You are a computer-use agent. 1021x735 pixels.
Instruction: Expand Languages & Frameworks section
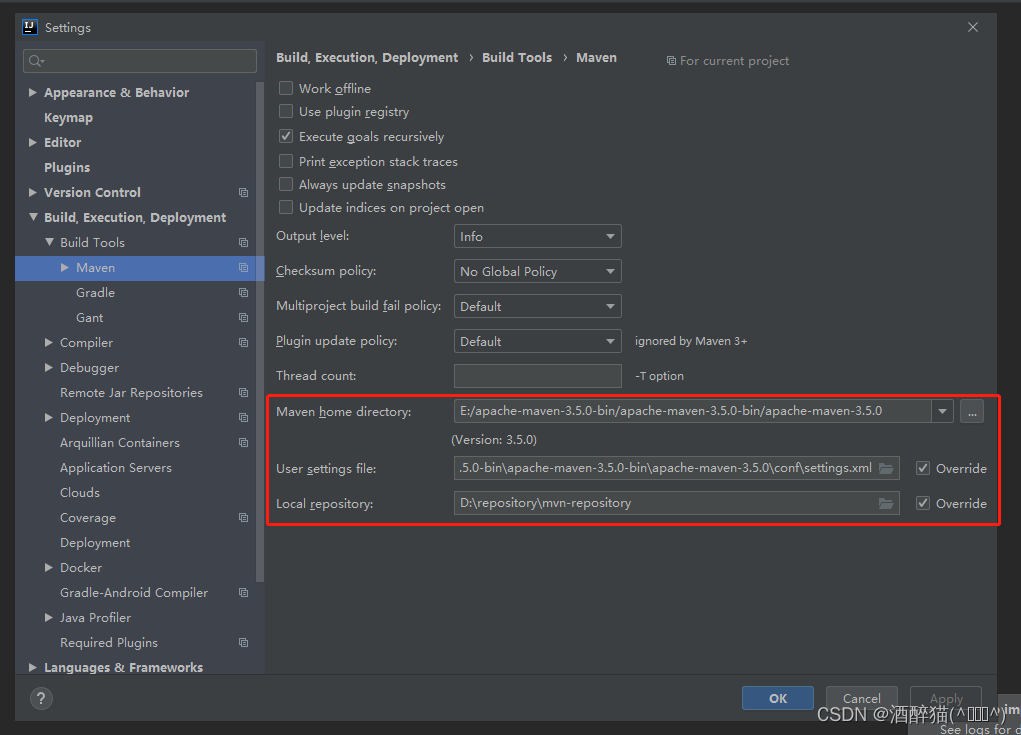33,667
